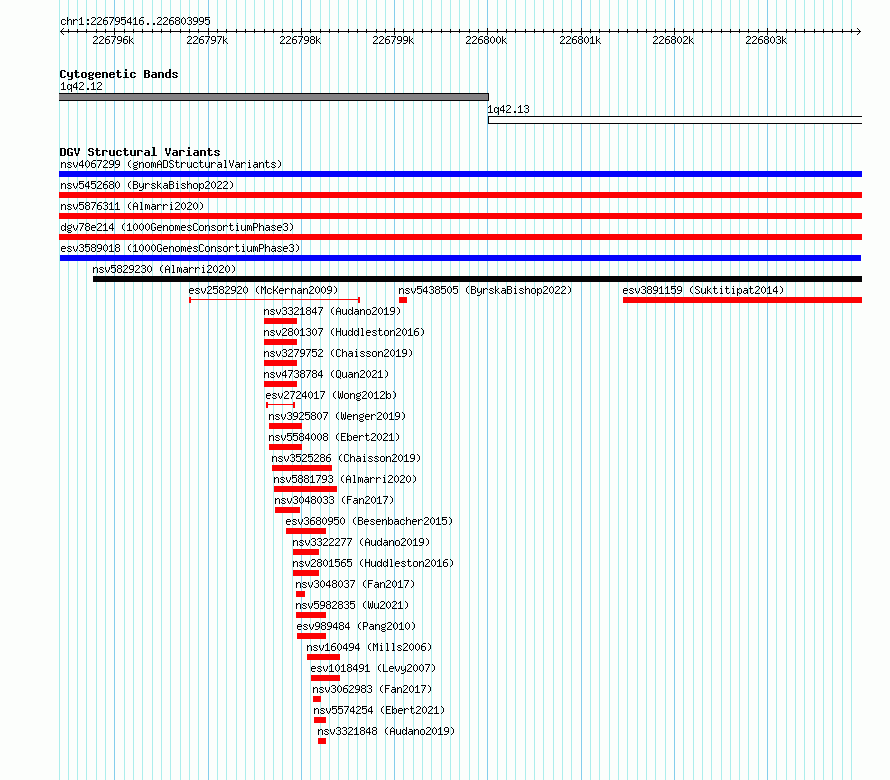
Task: Select the gray 1q42.12 band bar
Action: (274, 97)
